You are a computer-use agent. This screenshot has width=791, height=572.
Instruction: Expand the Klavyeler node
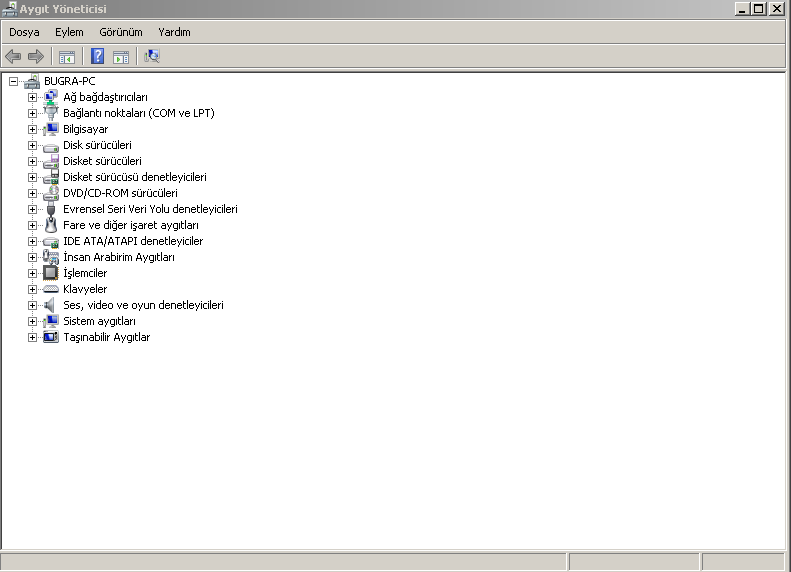[x=32, y=290]
